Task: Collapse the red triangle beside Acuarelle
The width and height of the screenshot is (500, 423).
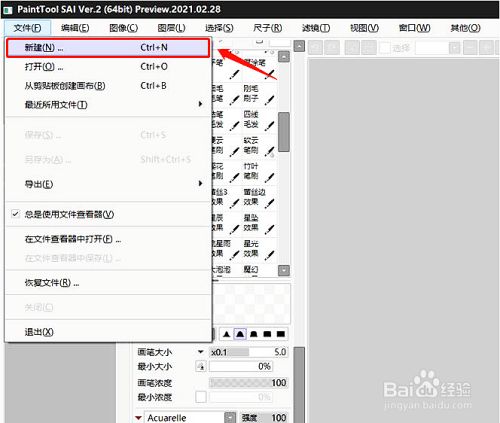Action: pos(138,418)
